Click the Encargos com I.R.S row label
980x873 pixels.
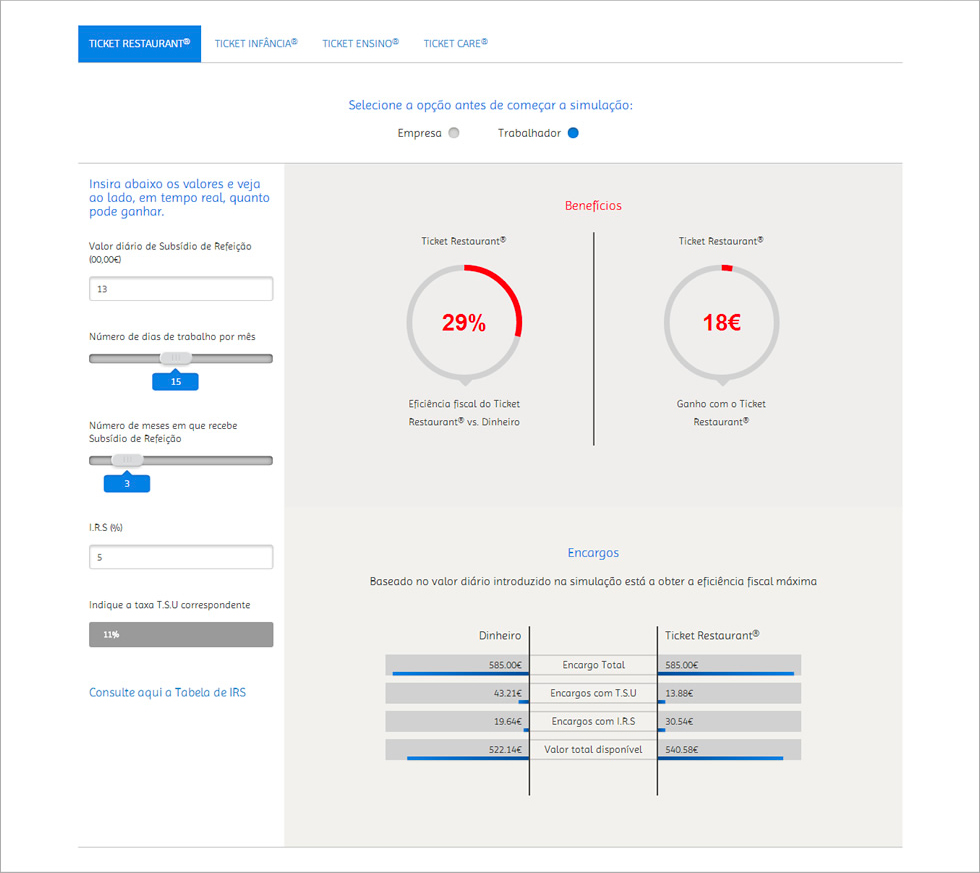[x=593, y=721]
